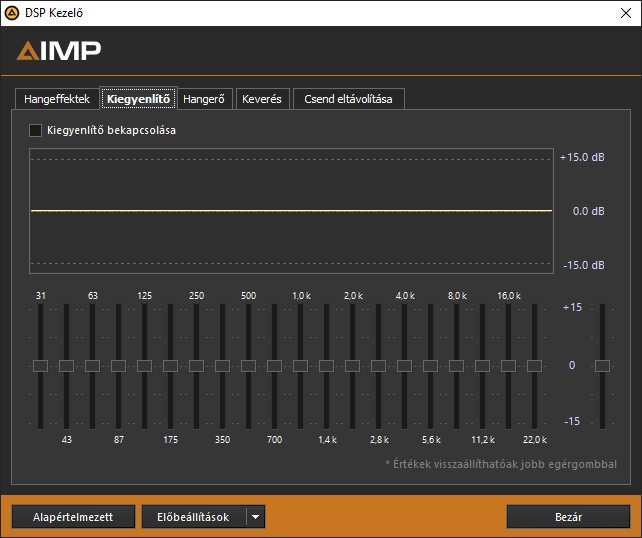Click the 4,0k band slider handle
Screen dimensions: 642x538
[405, 366]
